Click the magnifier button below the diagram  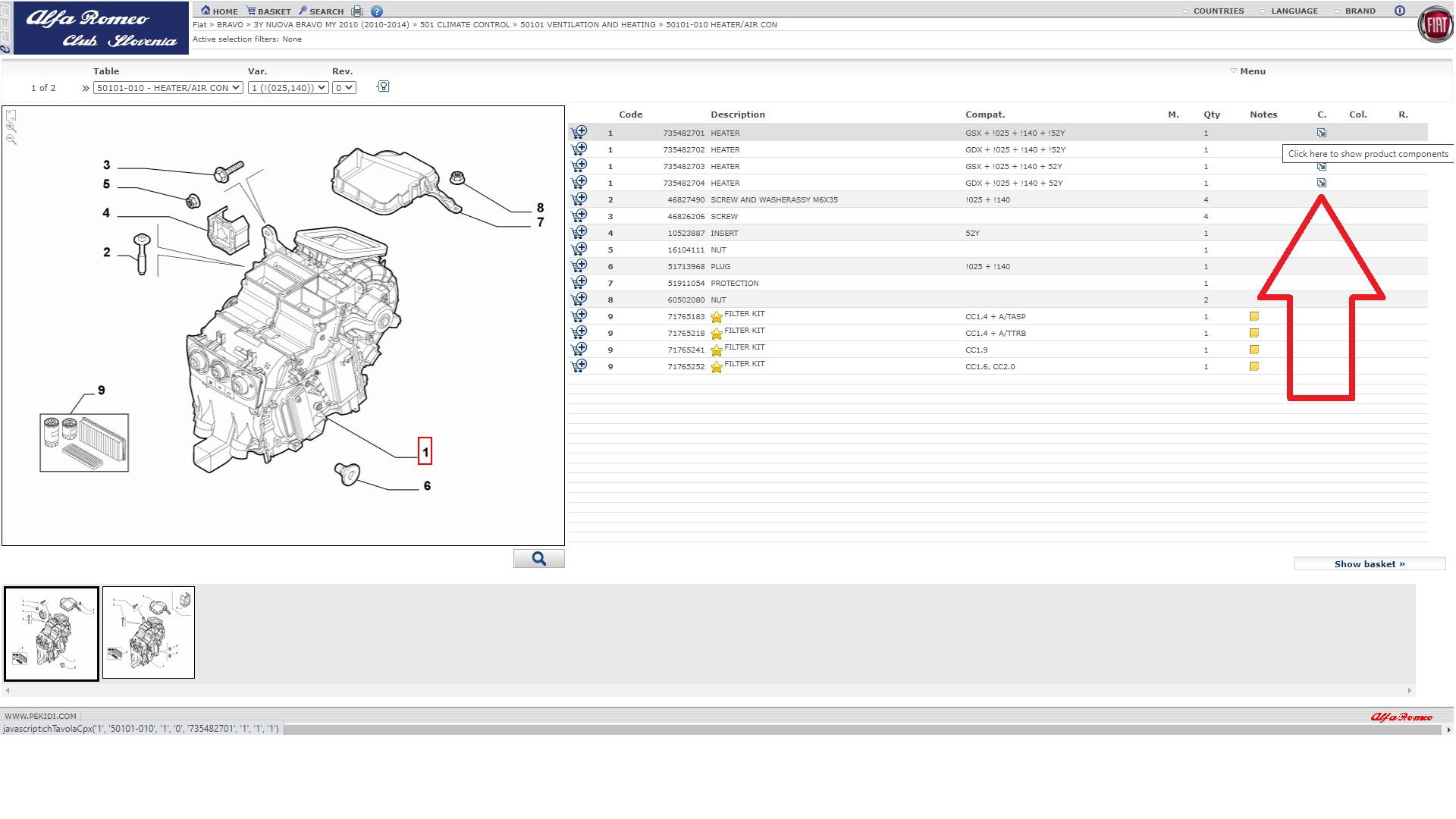pyautogui.click(x=539, y=559)
